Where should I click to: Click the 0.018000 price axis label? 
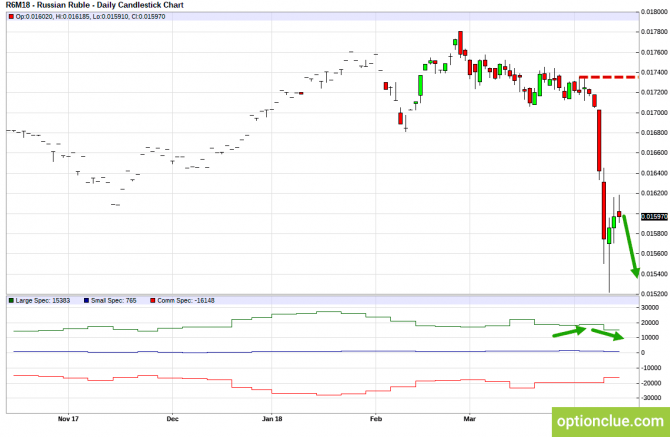click(654, 12)
